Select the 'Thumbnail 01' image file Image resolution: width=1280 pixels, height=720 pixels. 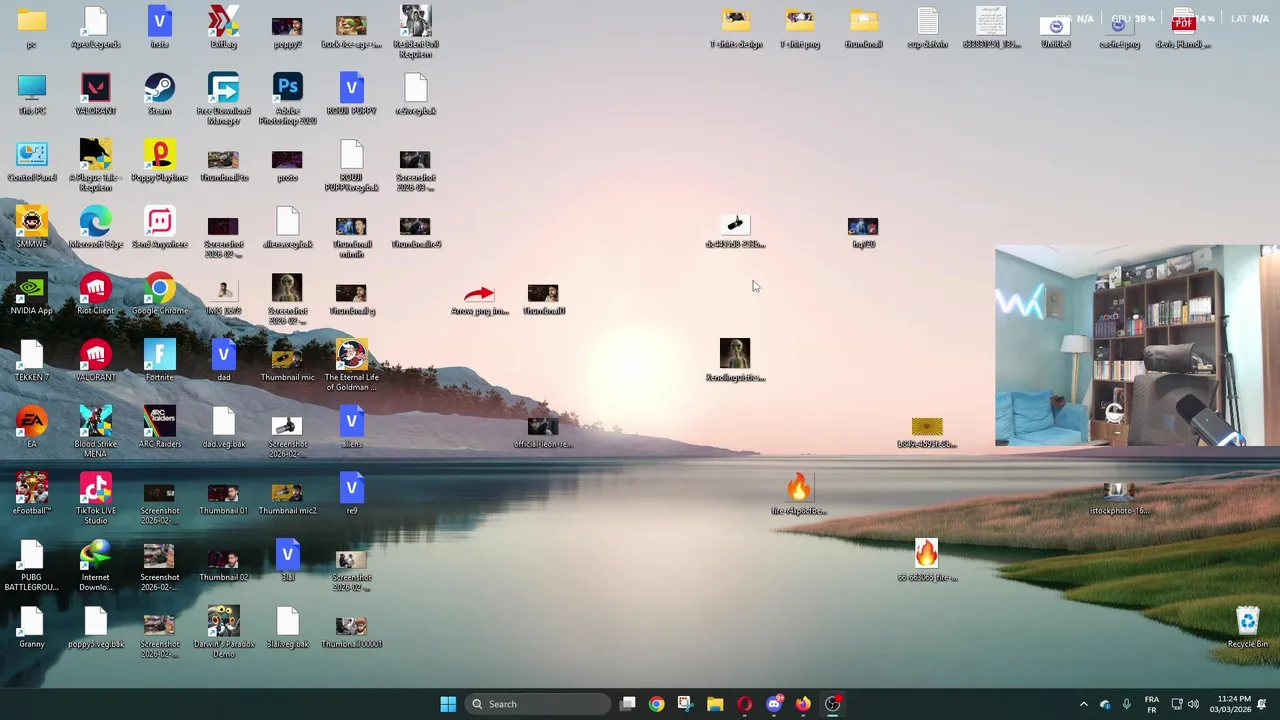tap(223, 499)
